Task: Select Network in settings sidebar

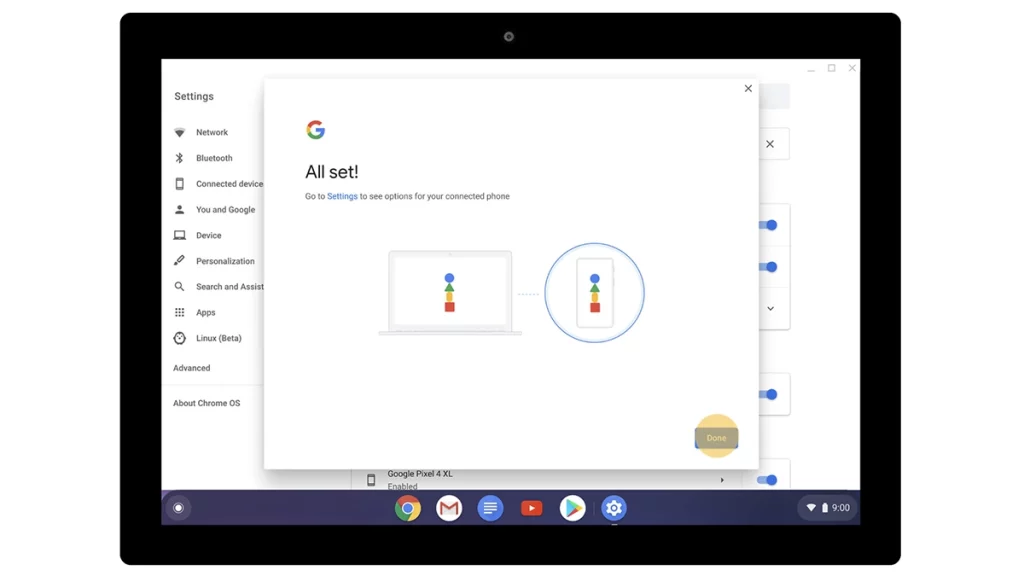Action: [212, 132]
